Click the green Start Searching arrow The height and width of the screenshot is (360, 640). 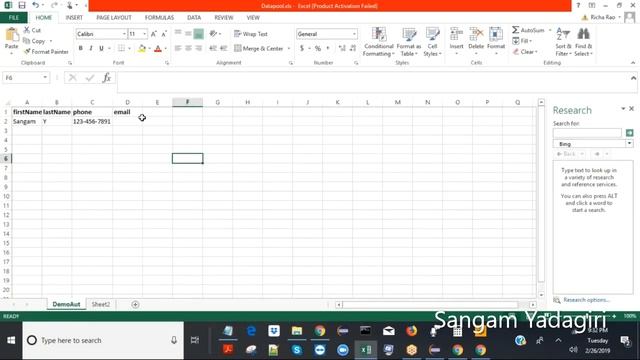click(x=629, y=133)
